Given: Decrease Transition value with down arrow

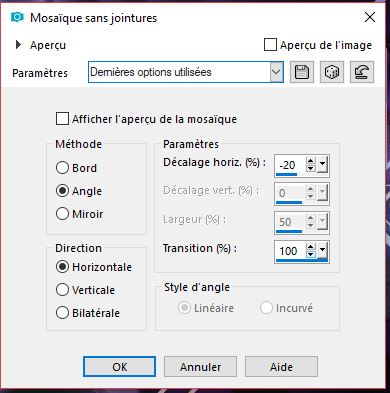Looking at the screenshot, I should coord(311,254).
